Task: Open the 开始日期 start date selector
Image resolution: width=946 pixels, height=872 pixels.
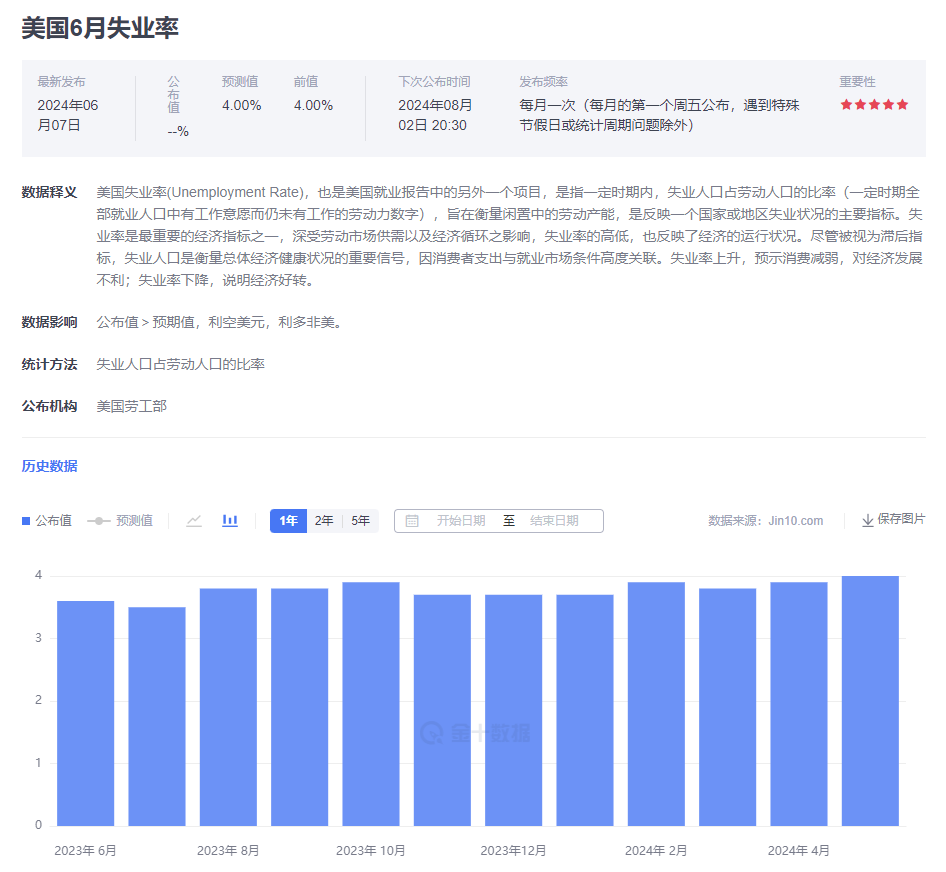Action: [460, 520]
